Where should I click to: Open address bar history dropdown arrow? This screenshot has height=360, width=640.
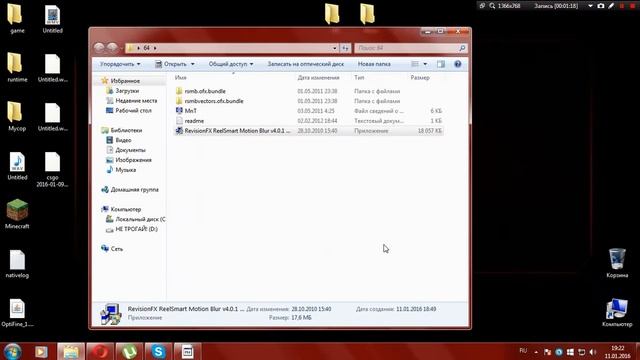335,48
